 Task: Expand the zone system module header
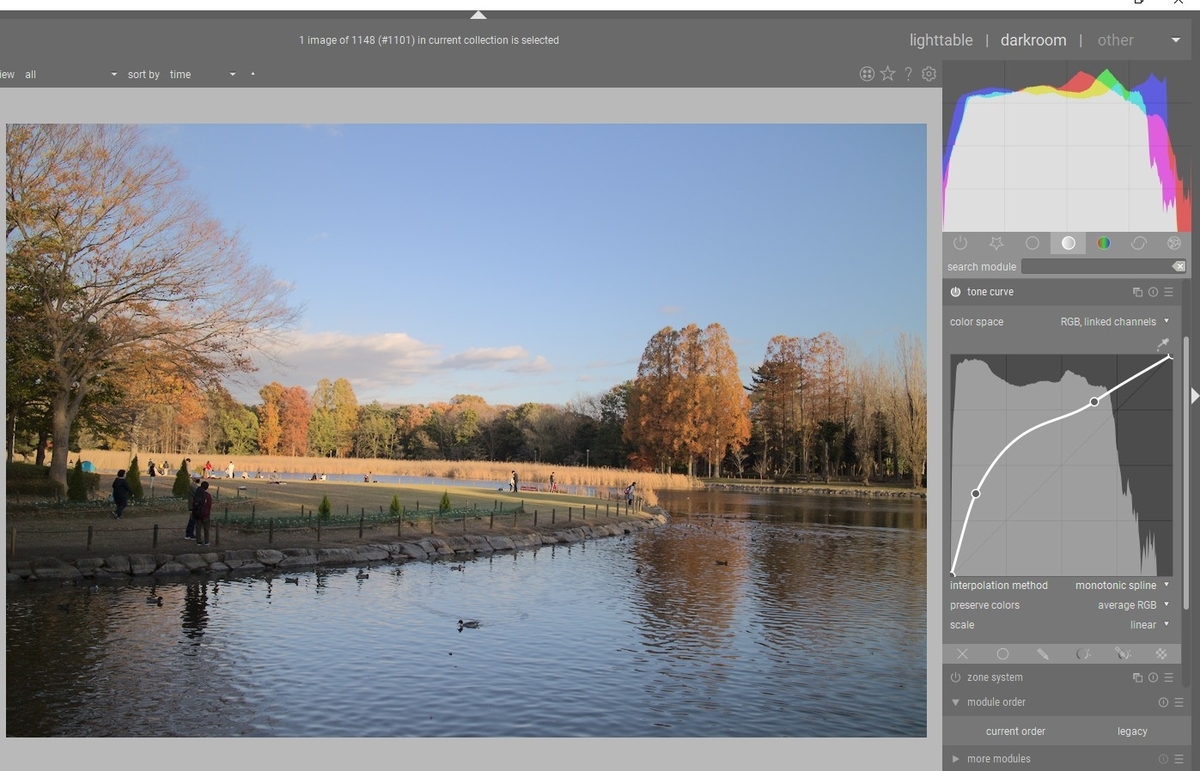995,677
